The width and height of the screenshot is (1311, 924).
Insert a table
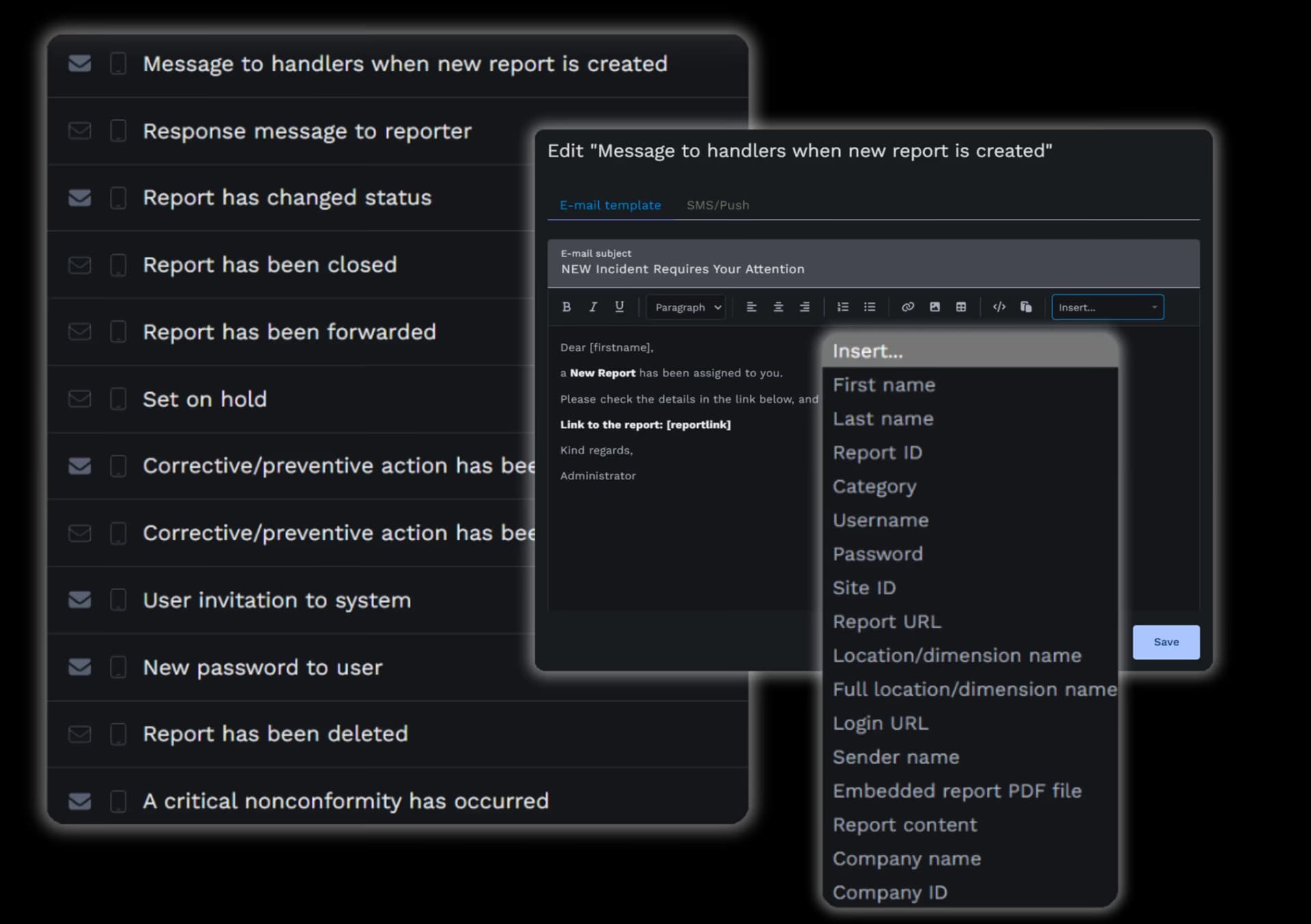(961, 307)
